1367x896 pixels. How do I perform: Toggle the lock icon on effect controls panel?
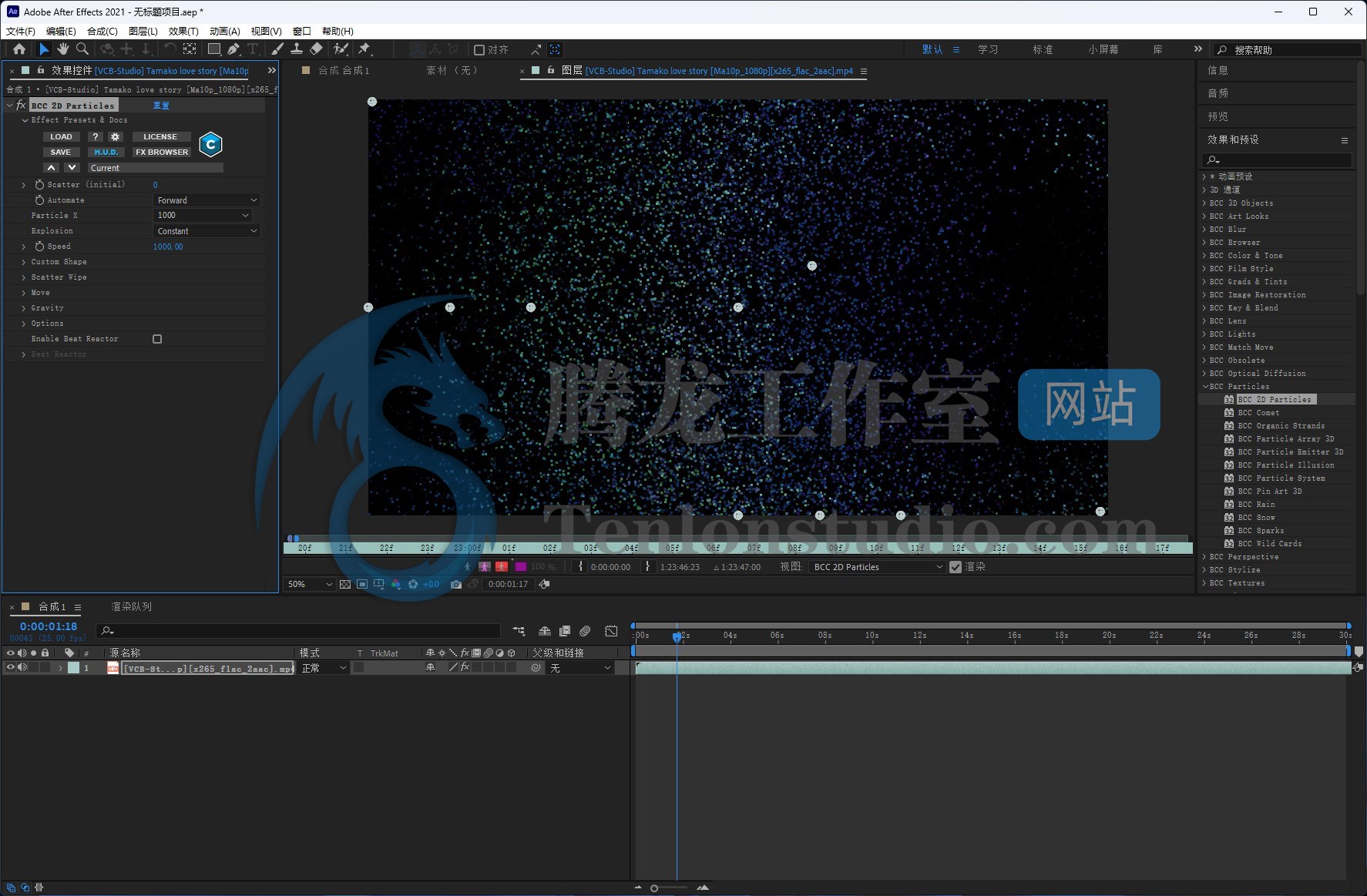(41, 70)
